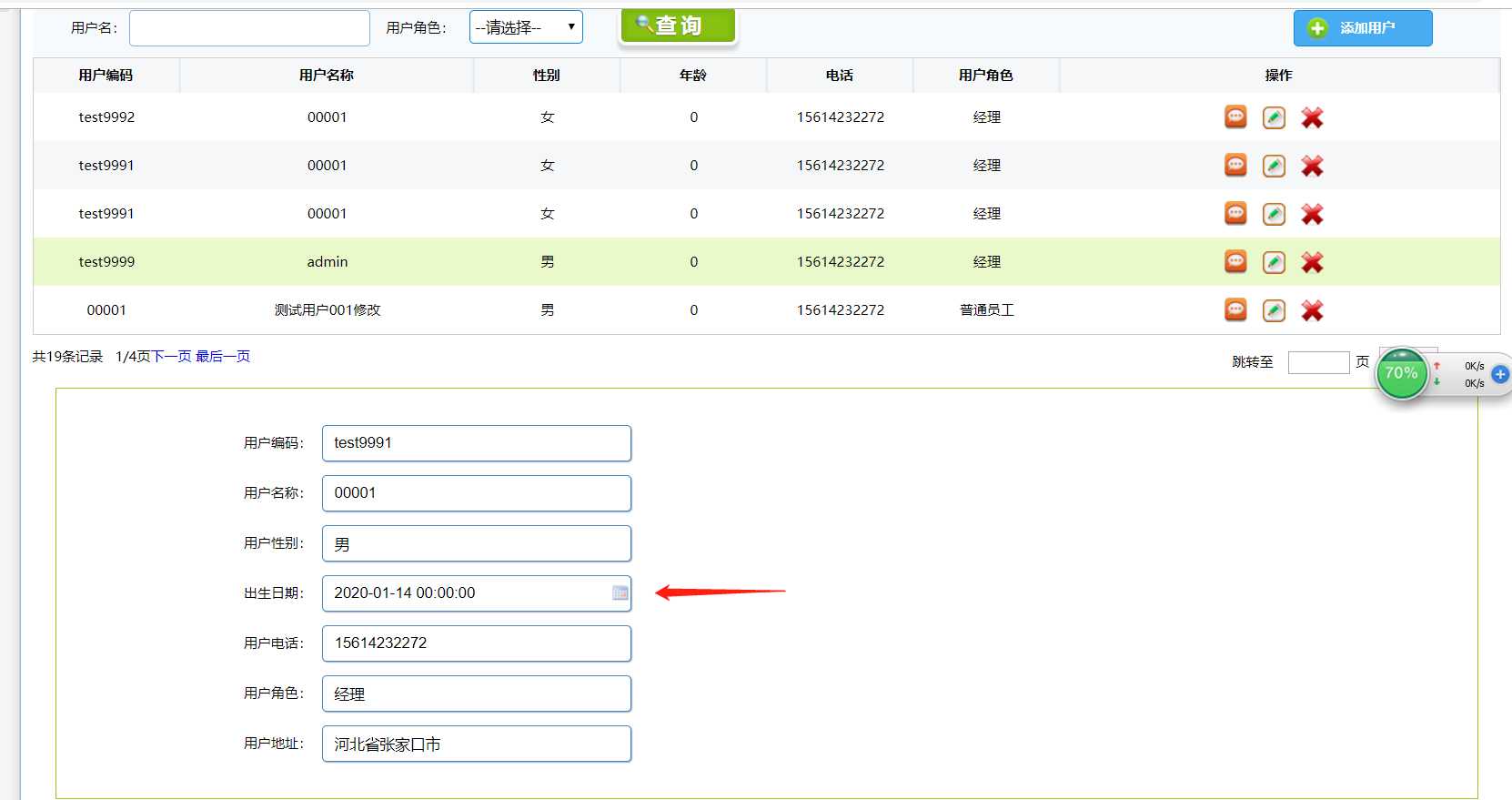Click the 普通员工 role cell
The width and height of the screenshot is (1512, 800).
pos(987,310)
